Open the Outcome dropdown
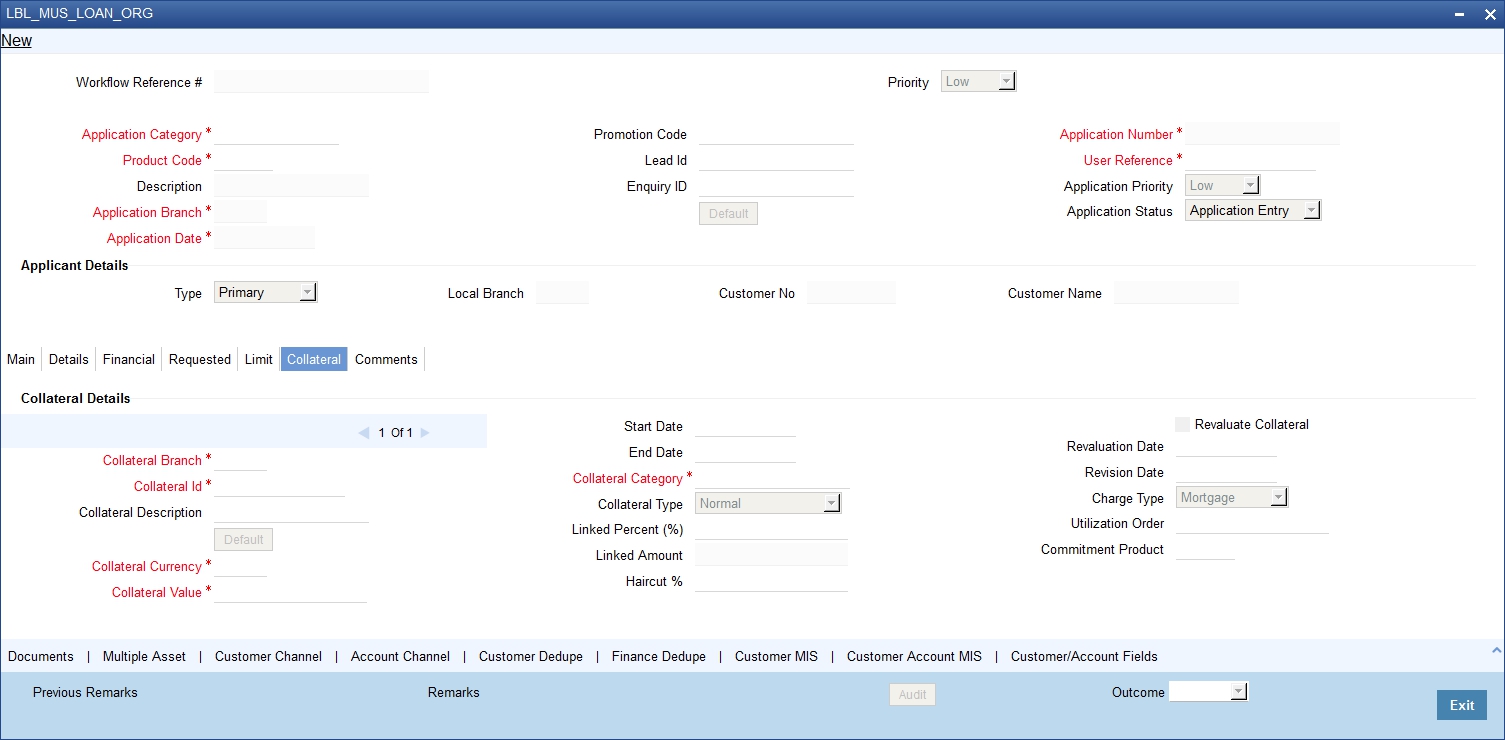Screen dimensions: 1505x740 pyautogui.click(x=1209, y=691)
